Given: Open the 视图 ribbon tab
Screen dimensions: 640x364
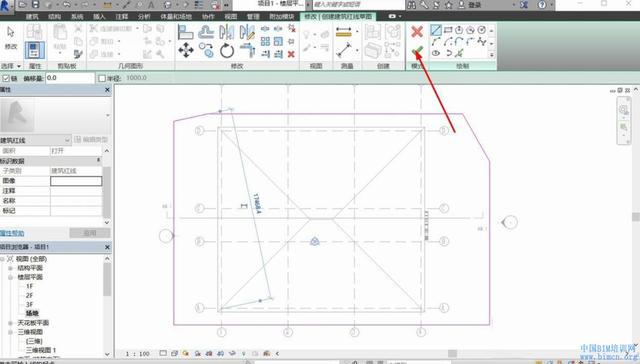Looking at the screenshot, I should [231, 16].
